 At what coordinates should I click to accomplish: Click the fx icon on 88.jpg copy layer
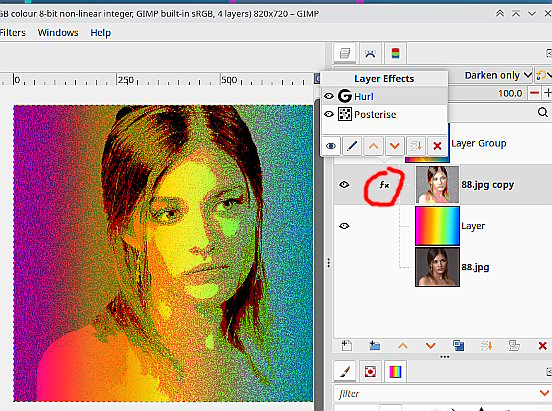(384, 185)
